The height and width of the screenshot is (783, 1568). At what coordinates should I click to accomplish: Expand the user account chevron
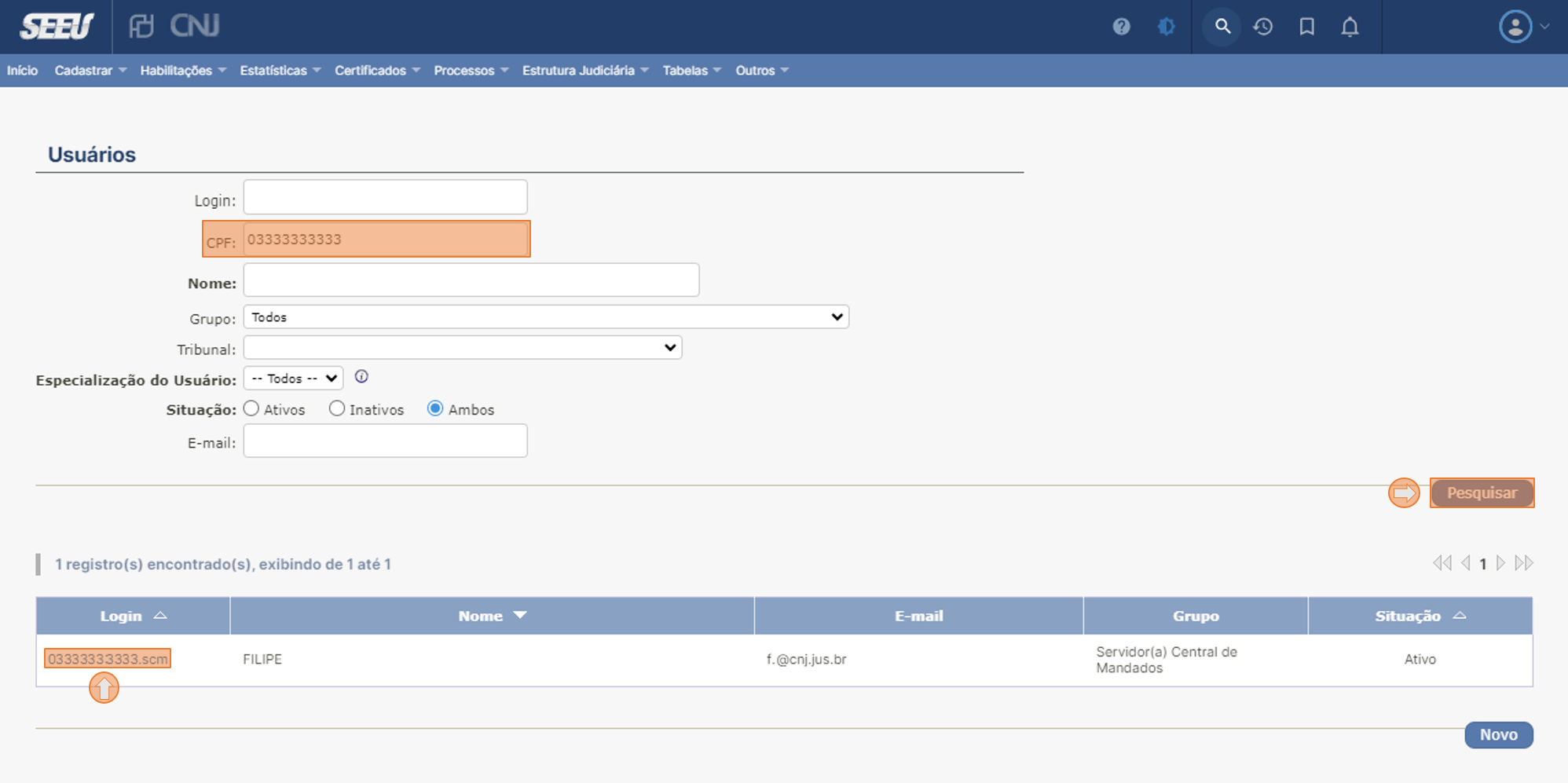(x=1545, y=27)
